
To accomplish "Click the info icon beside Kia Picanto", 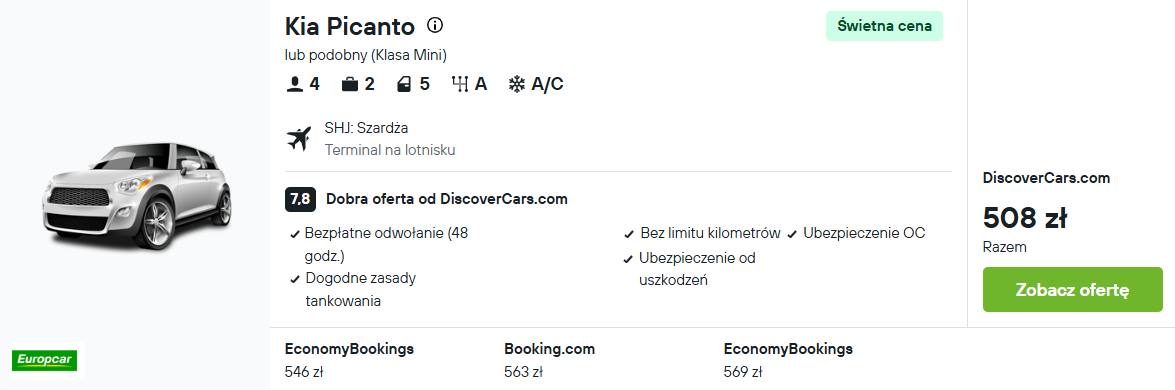I will coord(435,26).
